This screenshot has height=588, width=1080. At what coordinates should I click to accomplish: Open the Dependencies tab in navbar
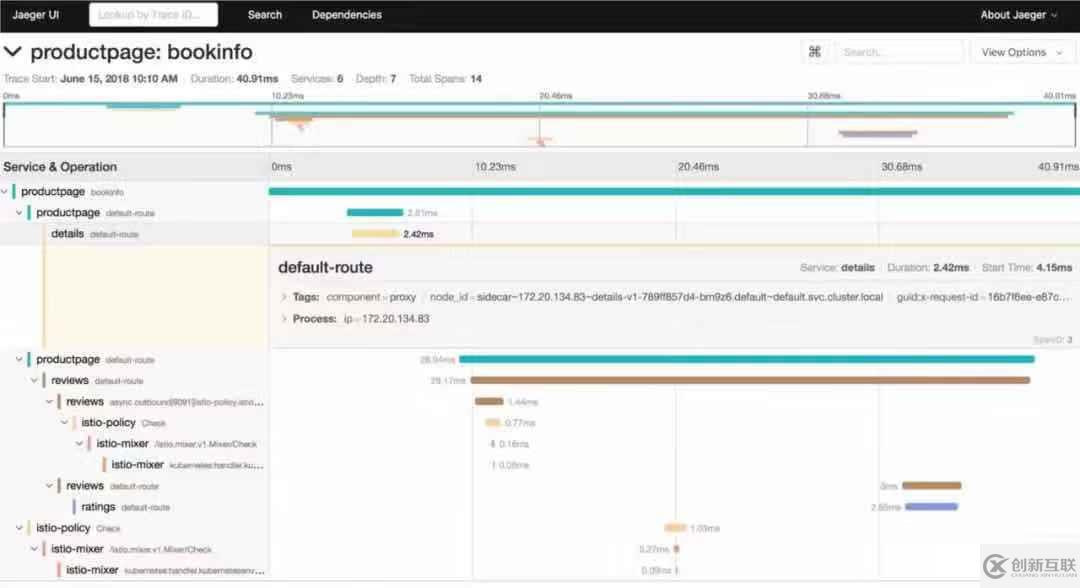pos(346,14)
